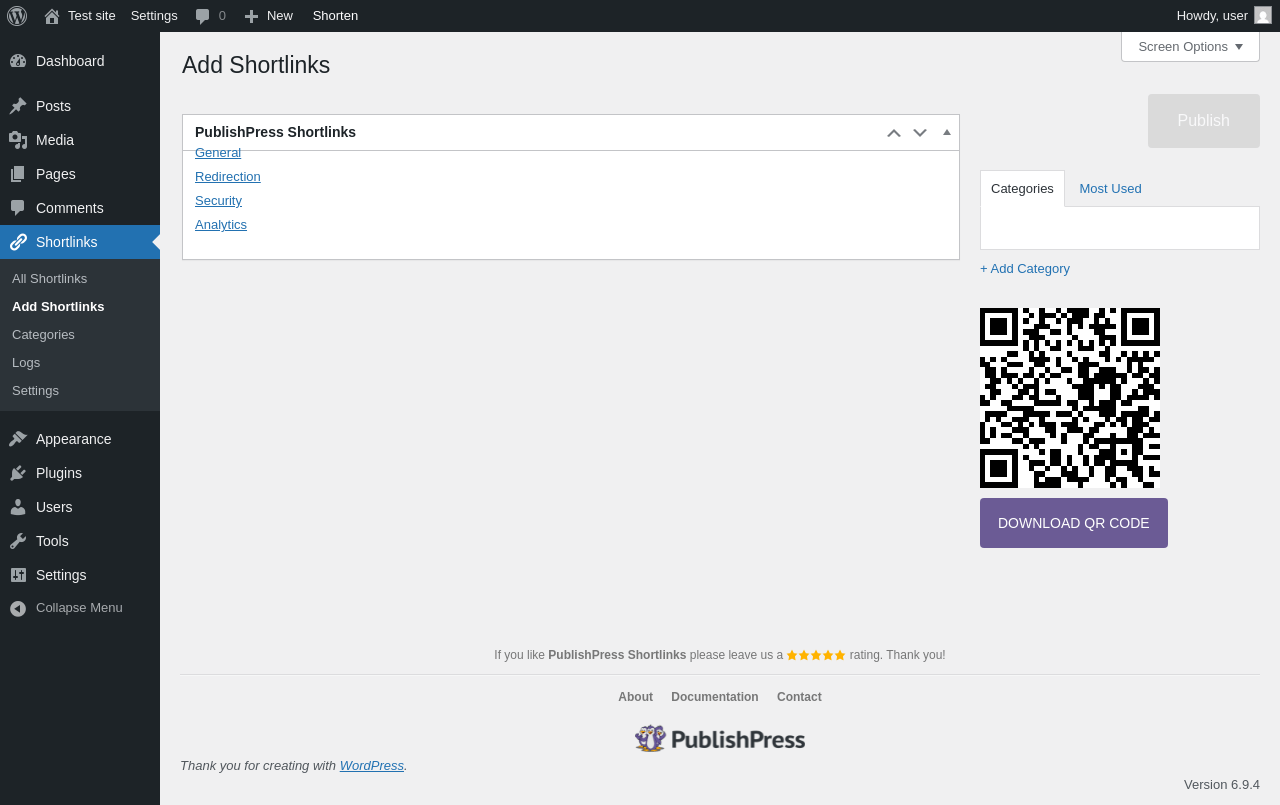Open the Security section link
The height and width of the screenshot is (805, 1280).
(218, 201)
